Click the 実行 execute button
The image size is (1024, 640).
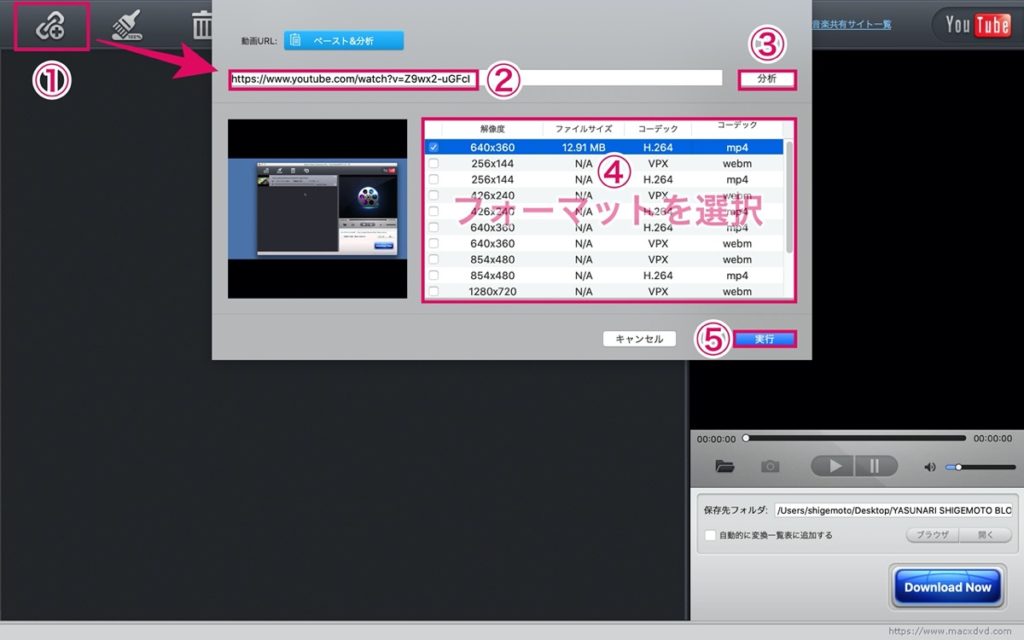(765, 339)
